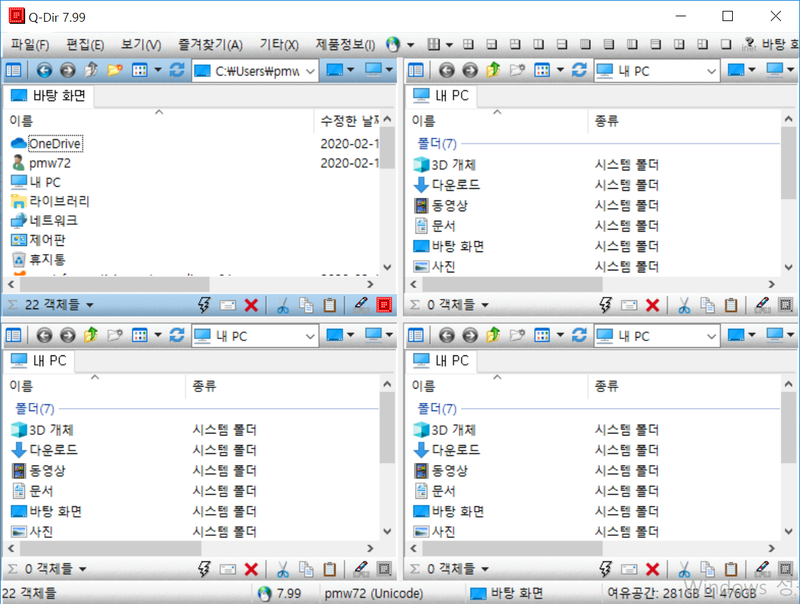The image size is (800, 604).
Task: Open the globe icon dropdown arrow
Action: point(410,45)
